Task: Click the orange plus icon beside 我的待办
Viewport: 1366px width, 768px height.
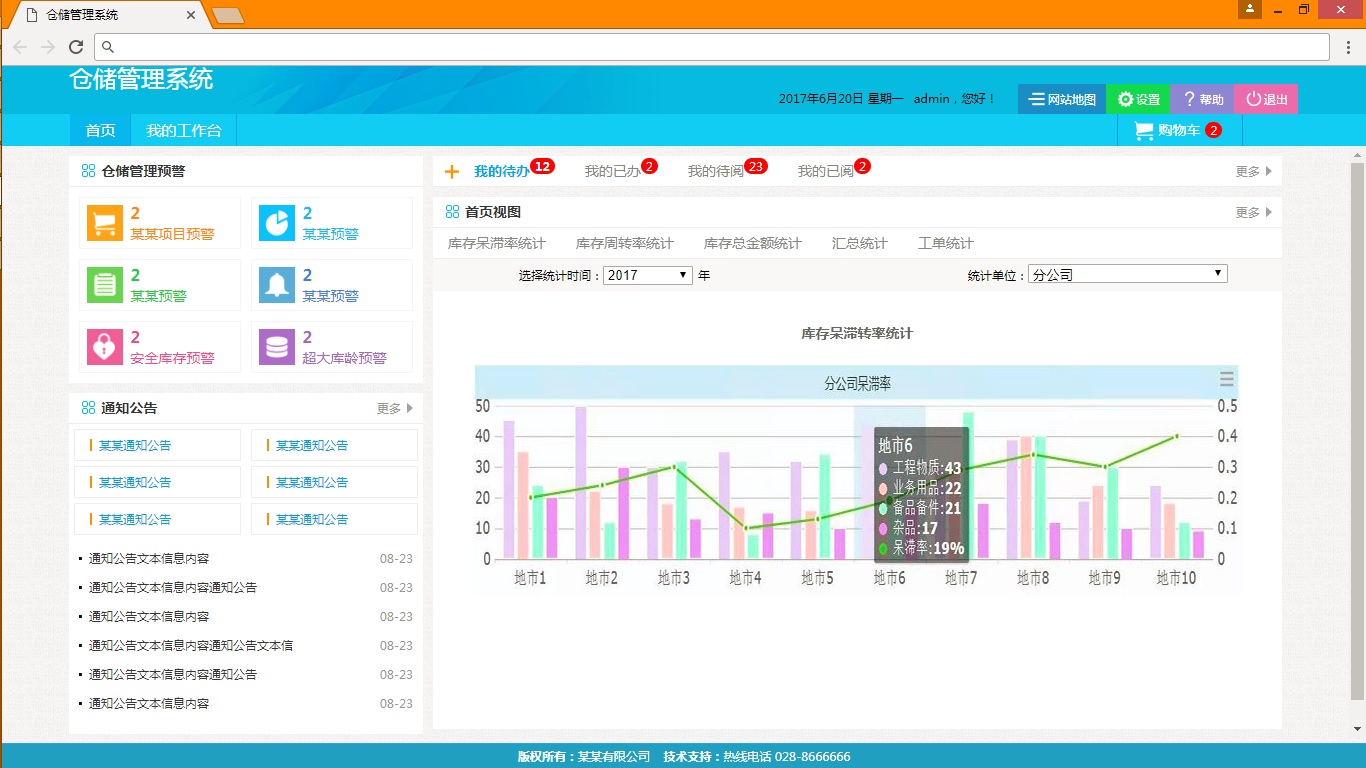Action: coord(452,172)
